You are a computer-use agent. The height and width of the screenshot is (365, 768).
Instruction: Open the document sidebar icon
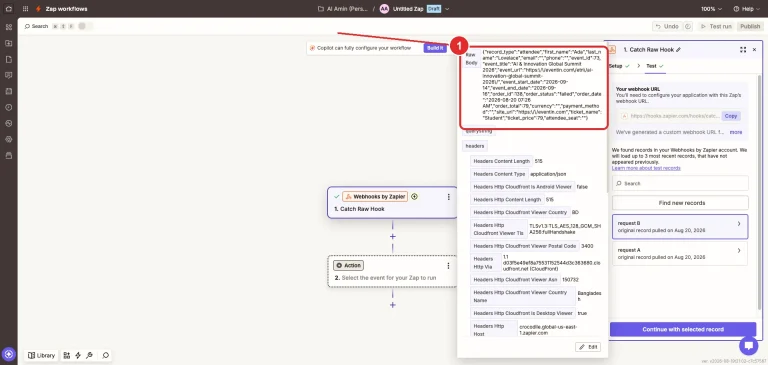tap(9, 59)
